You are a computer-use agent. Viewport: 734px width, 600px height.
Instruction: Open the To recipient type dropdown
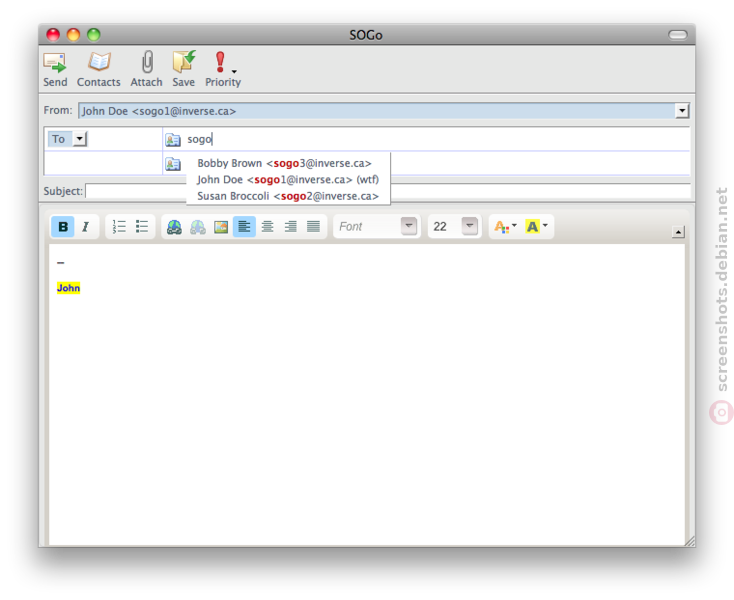(x=67, y=139)
